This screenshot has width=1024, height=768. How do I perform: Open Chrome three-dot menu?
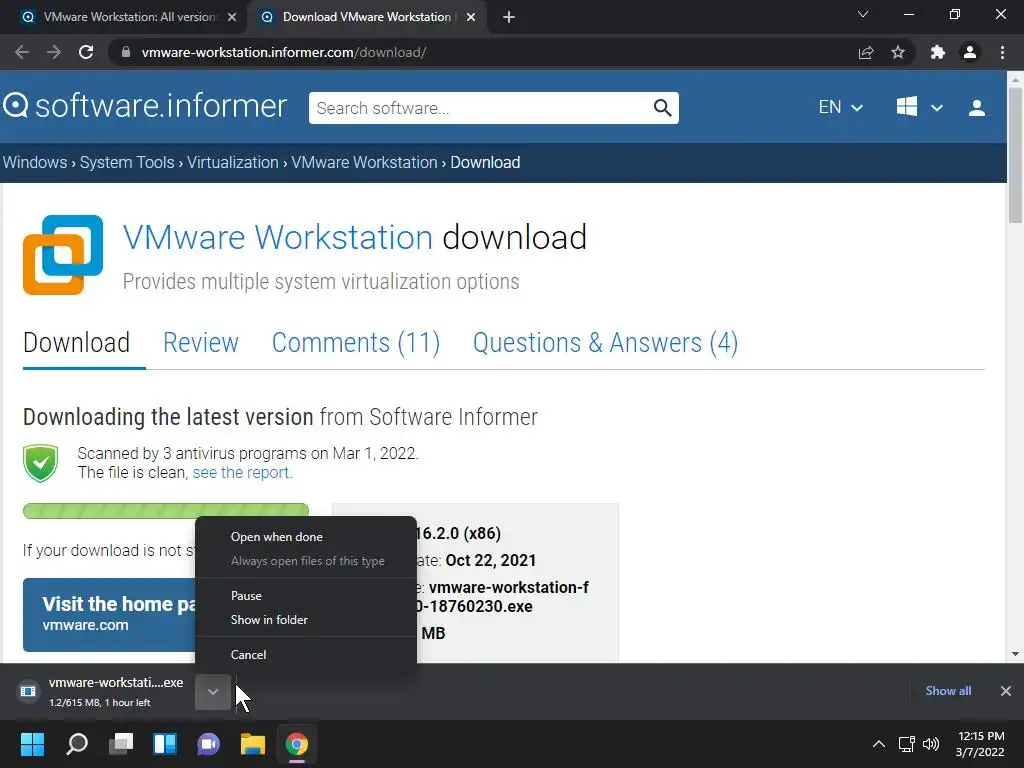click(x=1002, y=52)
